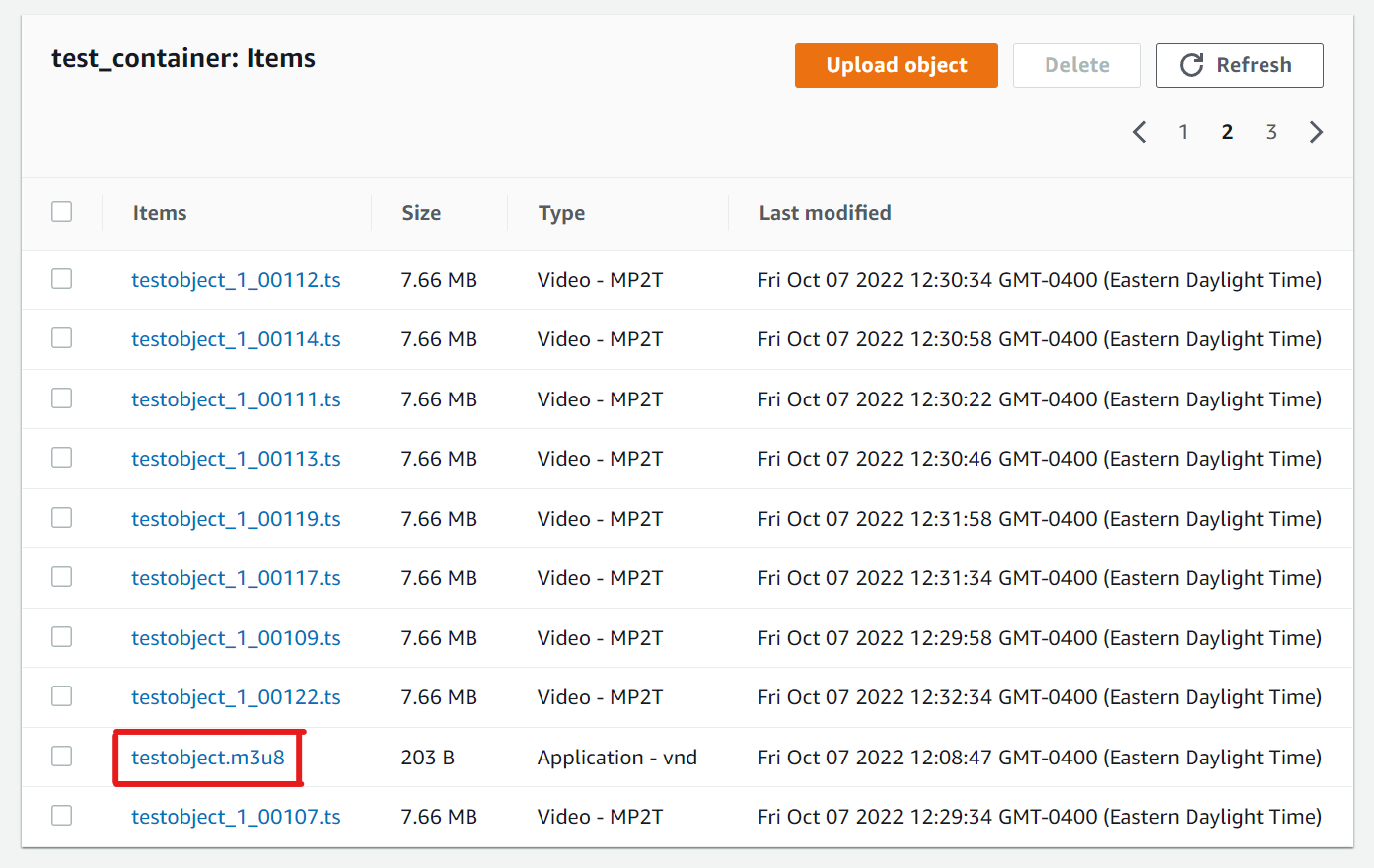Go to next page using right chevron
The height and width of the screenshot is (868, 1374).
point(1316,132)
